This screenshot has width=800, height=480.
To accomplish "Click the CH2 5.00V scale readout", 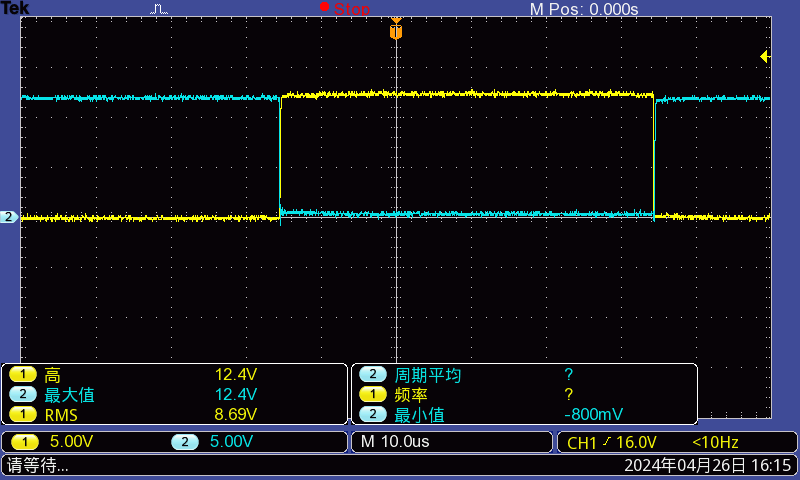I will coord(231,442).
